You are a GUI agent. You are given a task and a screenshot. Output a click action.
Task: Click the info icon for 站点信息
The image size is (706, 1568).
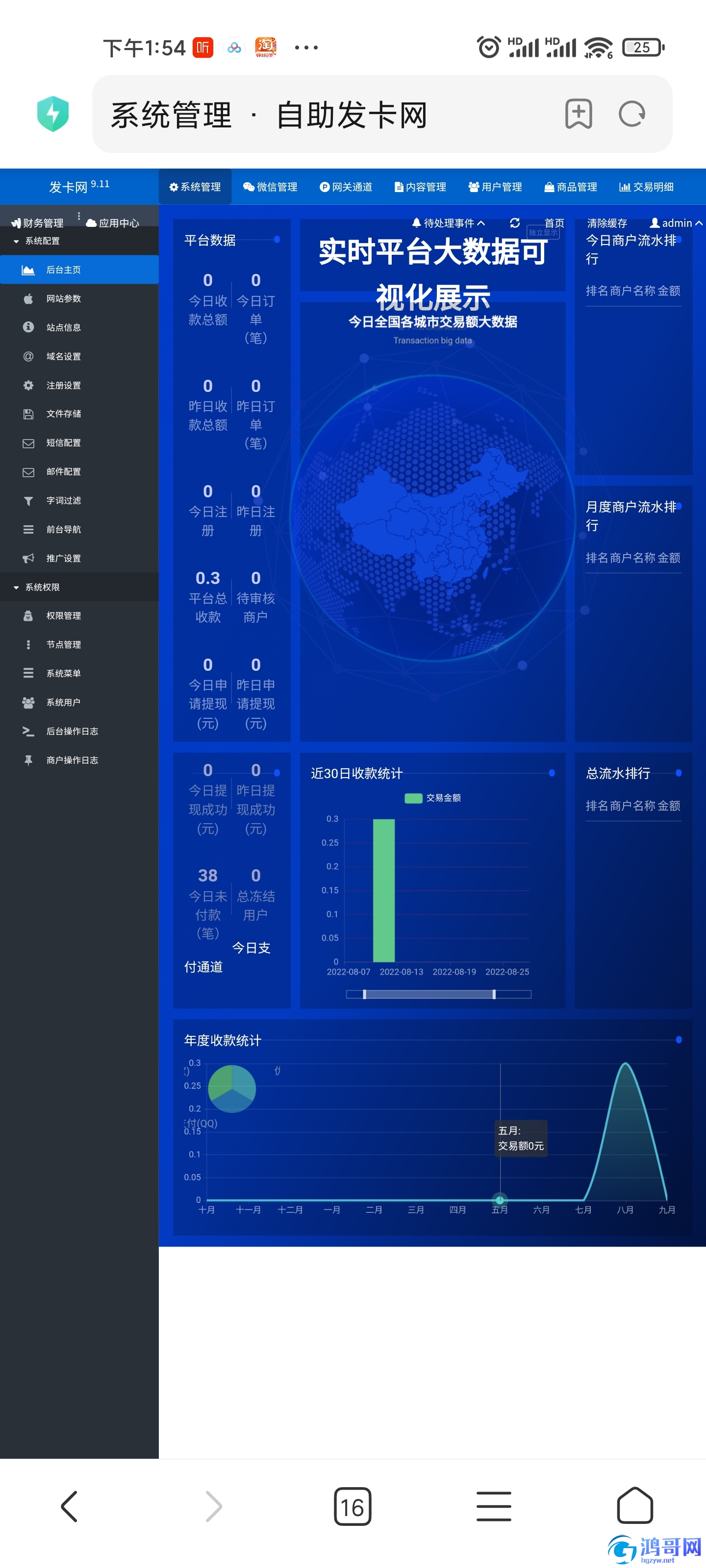(28, 327)
